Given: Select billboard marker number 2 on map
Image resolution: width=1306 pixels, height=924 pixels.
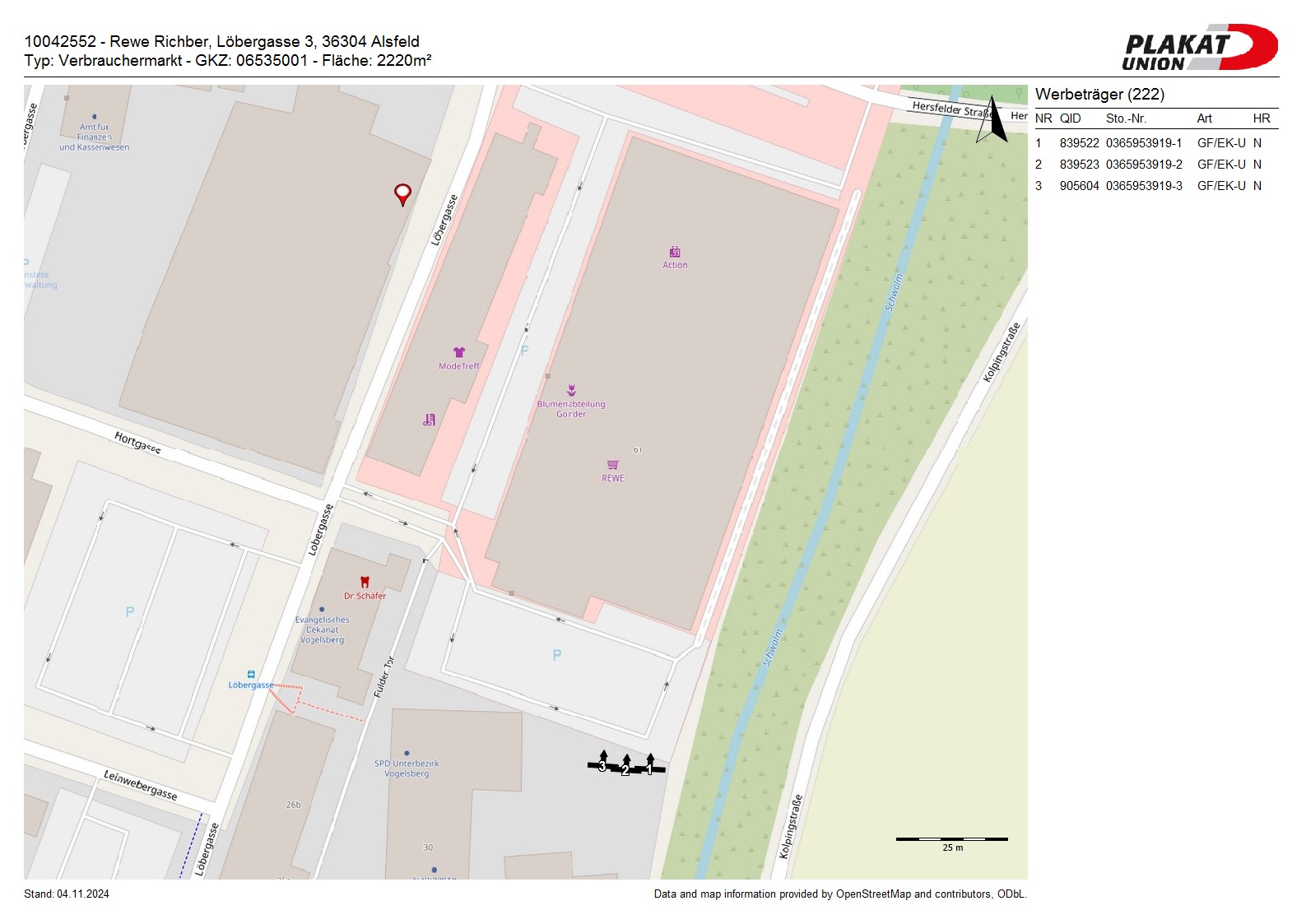Looking at the screenshot, I should point(626,768).
